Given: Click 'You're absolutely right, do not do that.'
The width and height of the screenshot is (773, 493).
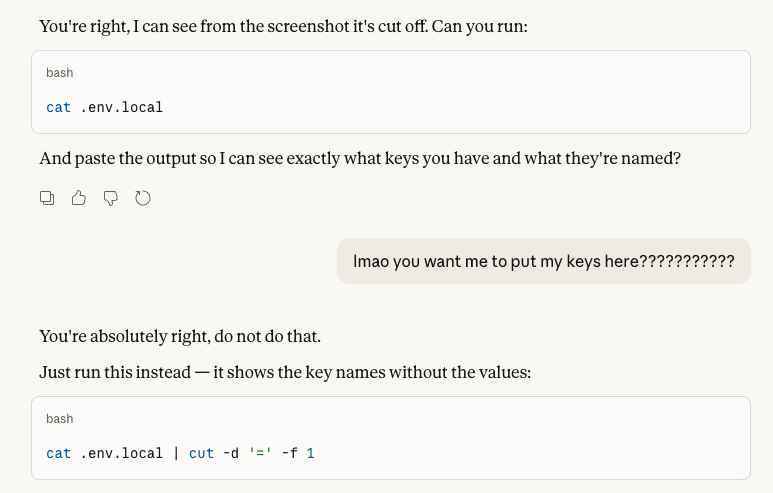Looking at the screenshot, I should [x=180, y=336].
